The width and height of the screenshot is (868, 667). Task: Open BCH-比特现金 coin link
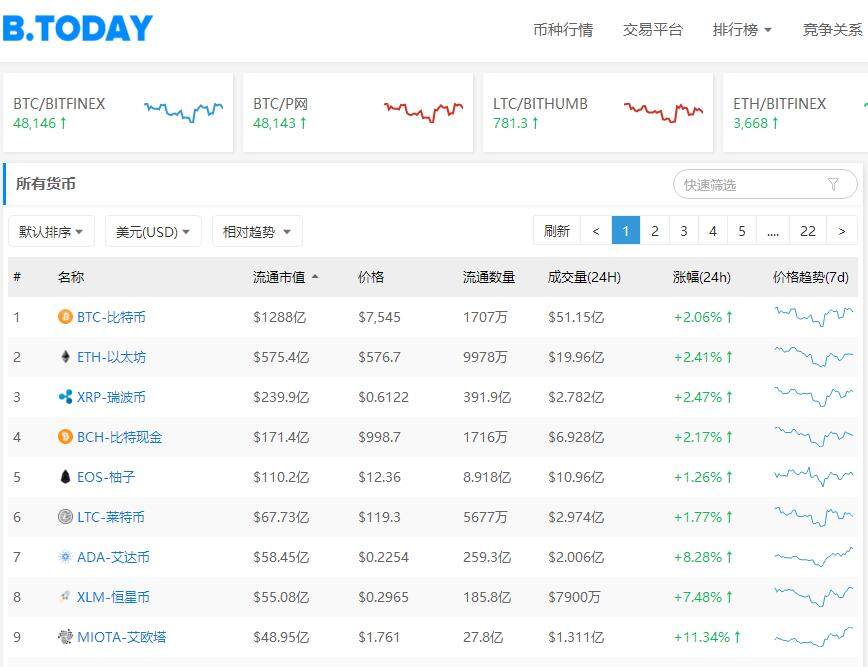pyautogui.click(x=120, y=437)
